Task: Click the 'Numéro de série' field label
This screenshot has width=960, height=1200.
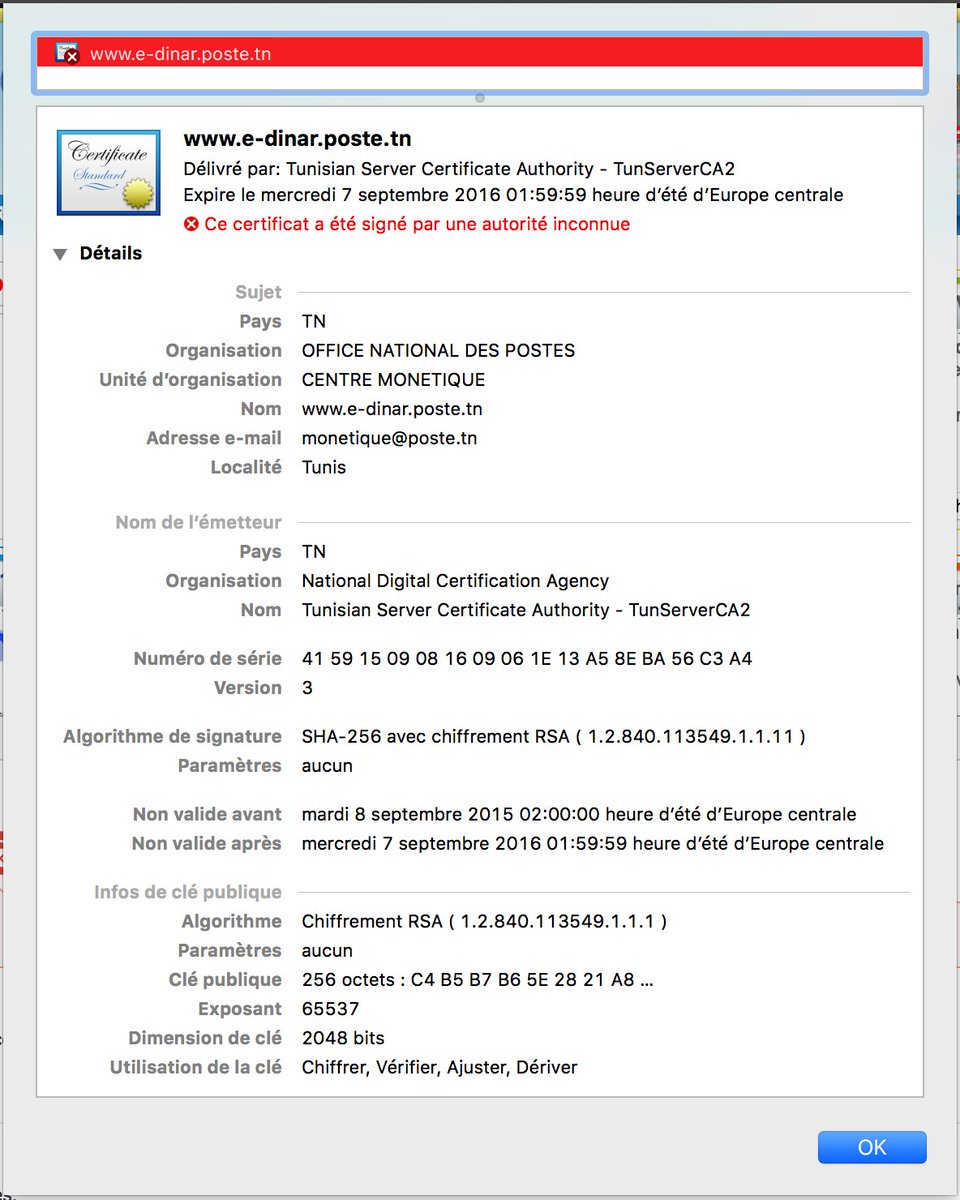Action: click(x=208, y=659)
